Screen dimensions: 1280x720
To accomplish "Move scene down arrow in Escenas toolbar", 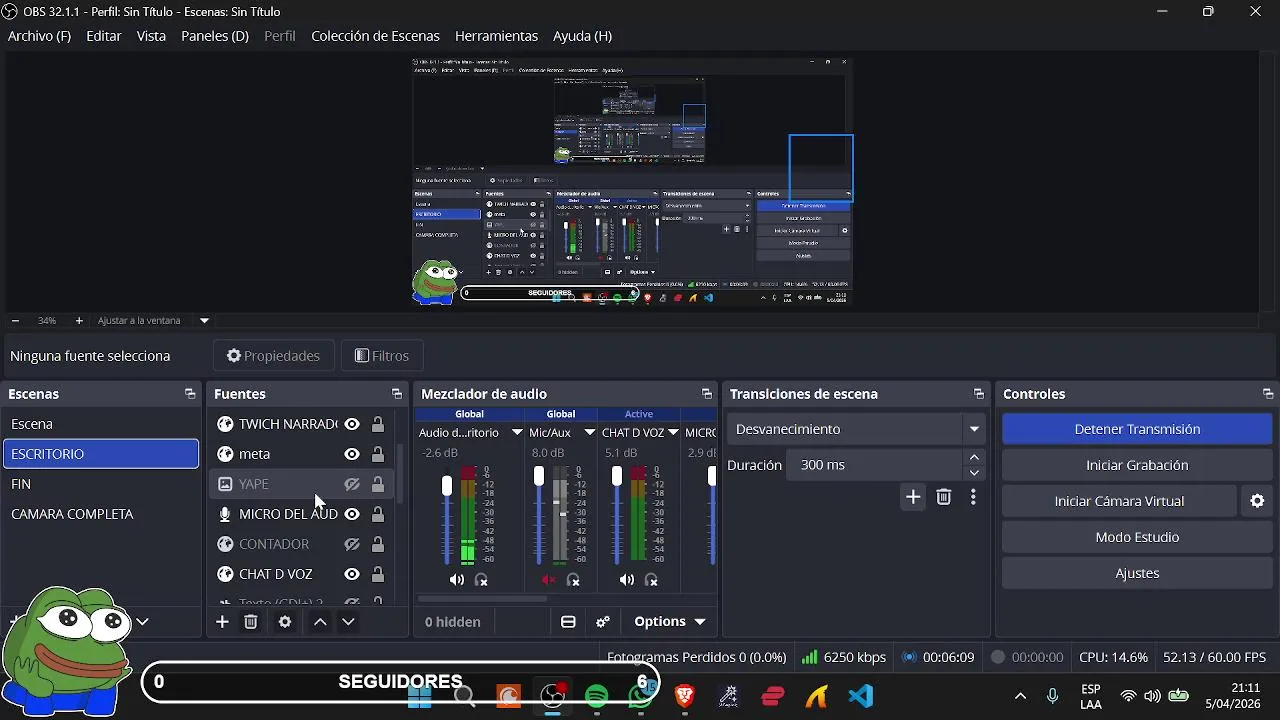I will (143, 622).
